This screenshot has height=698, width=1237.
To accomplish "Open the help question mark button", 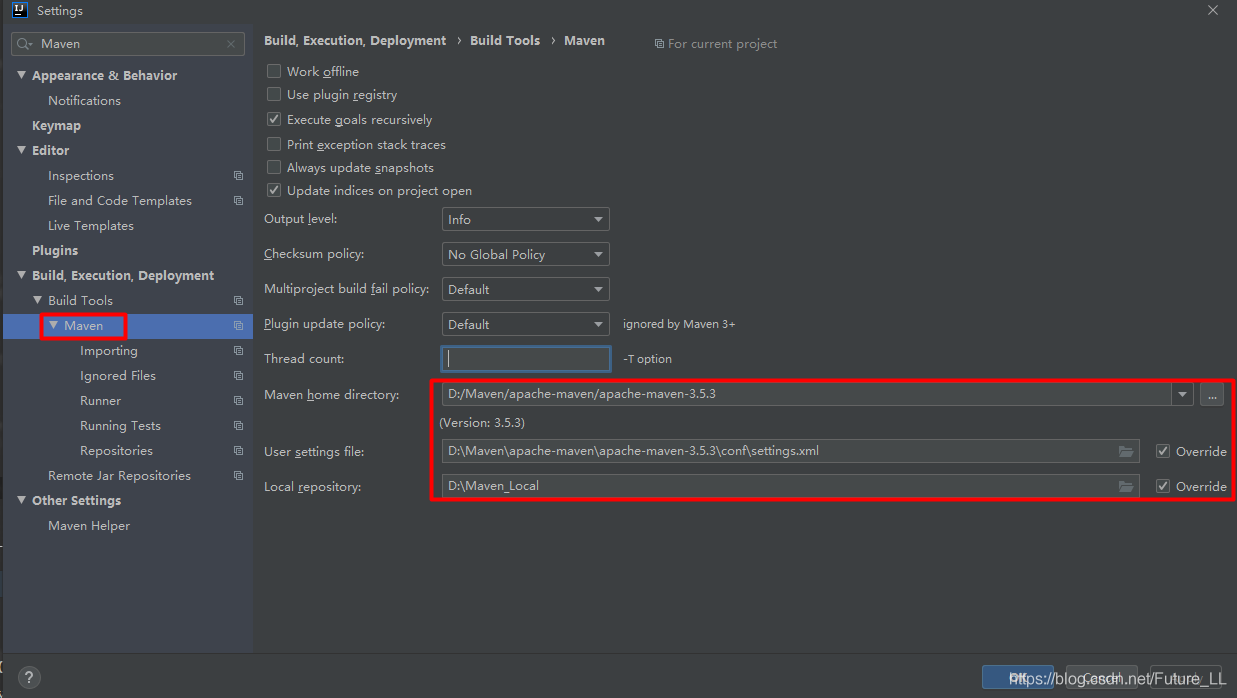I will click(x=29, y=677).
